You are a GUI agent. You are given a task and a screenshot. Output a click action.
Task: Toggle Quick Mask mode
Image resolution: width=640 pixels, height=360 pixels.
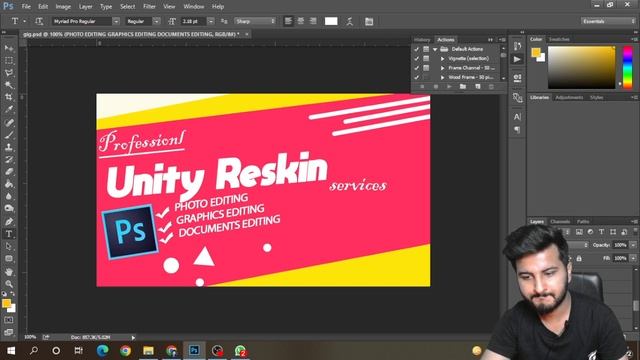pos(9,320)
